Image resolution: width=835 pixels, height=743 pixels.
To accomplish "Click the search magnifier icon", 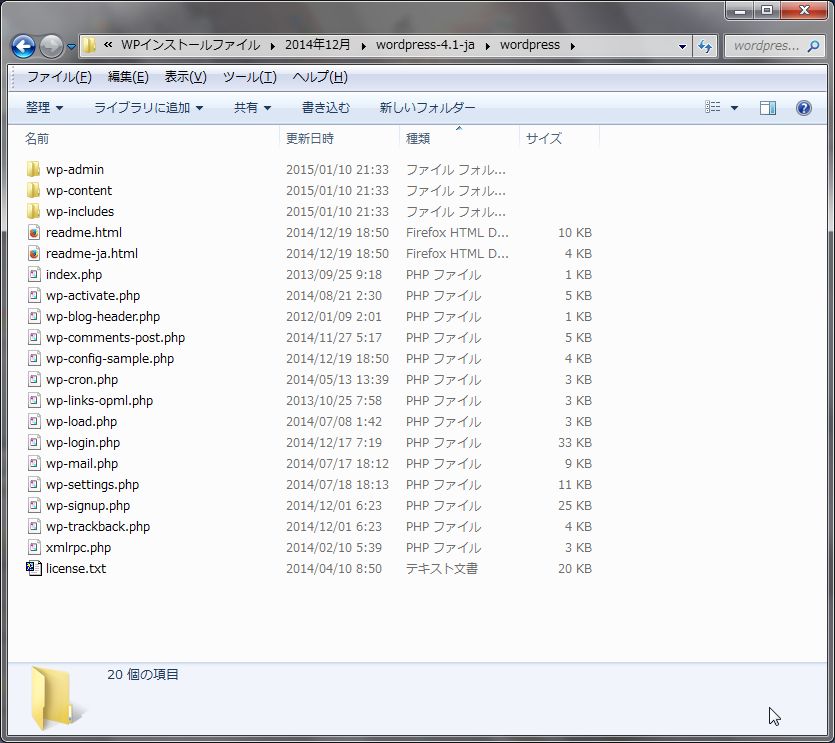I will 813,46.
